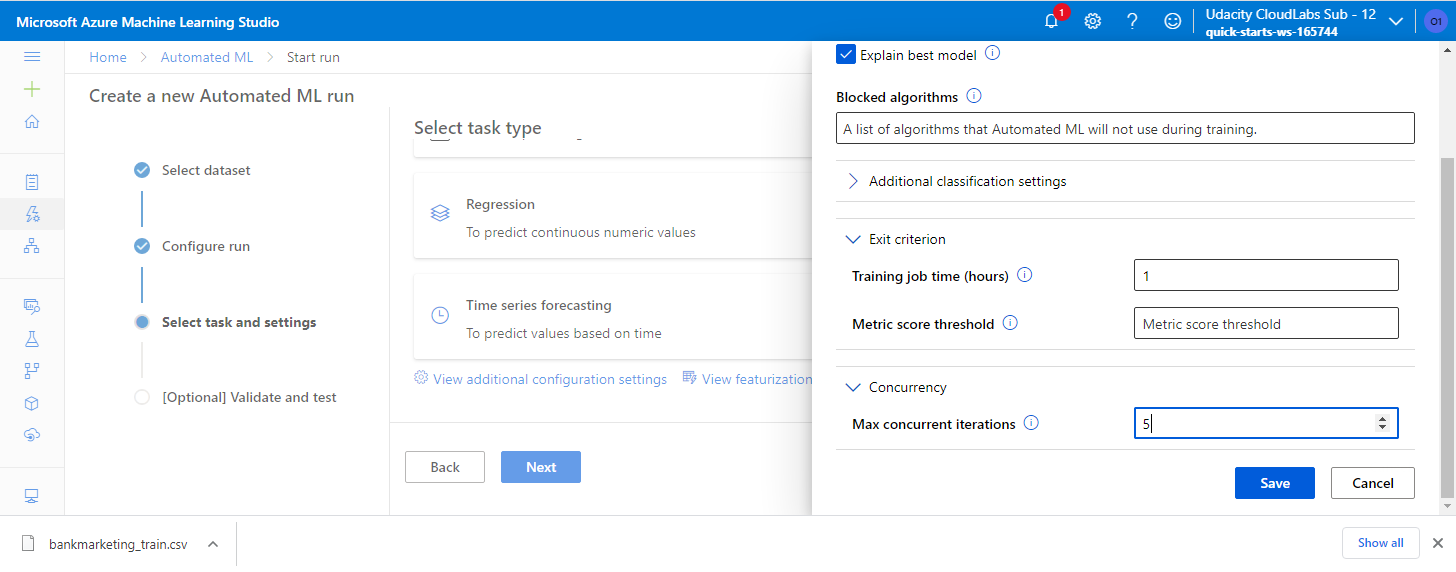
Task: Uncheck the Explain best model checkbox
Action: pos(846,55)
